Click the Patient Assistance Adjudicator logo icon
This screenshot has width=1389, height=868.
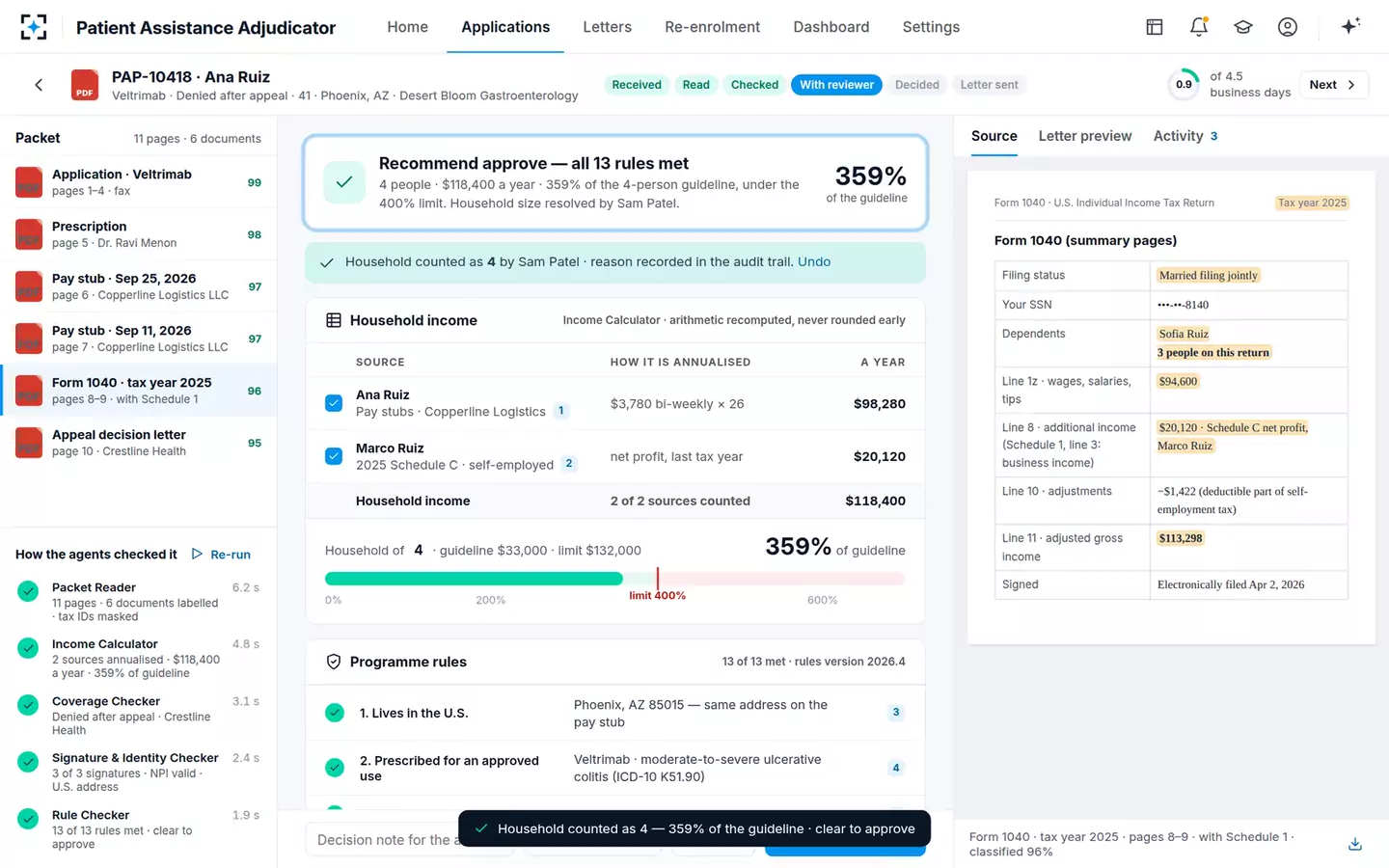pos(34,27)
